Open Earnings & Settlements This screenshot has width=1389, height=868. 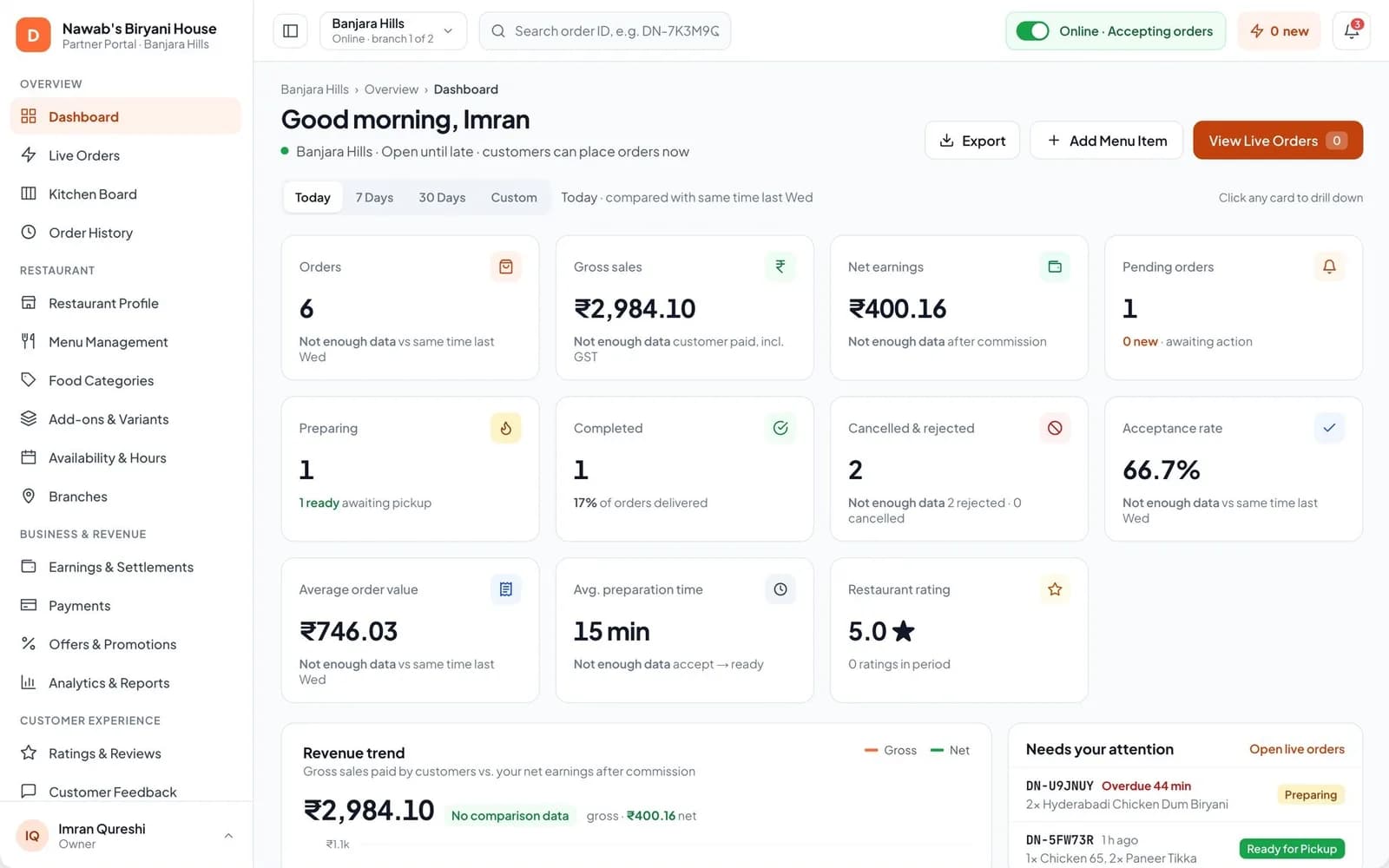pos(126,567)
